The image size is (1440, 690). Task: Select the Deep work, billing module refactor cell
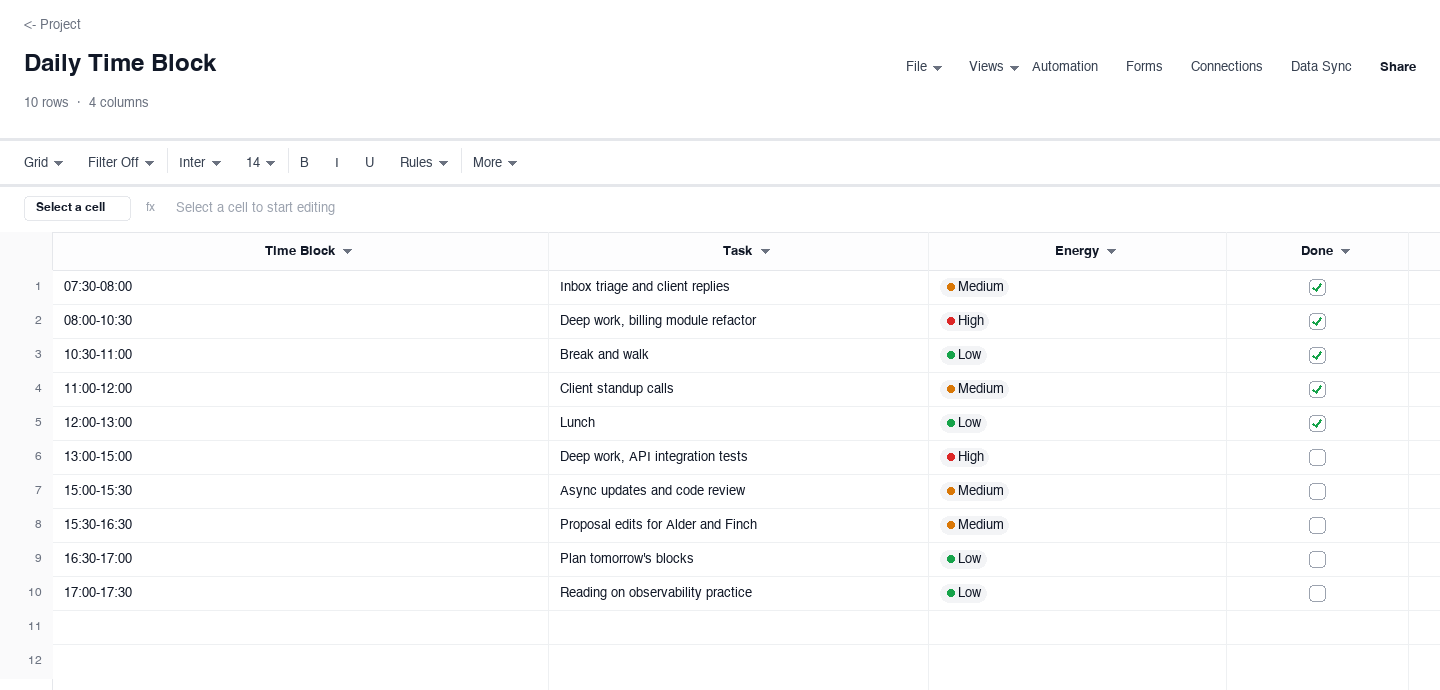(x=738, y=321)
